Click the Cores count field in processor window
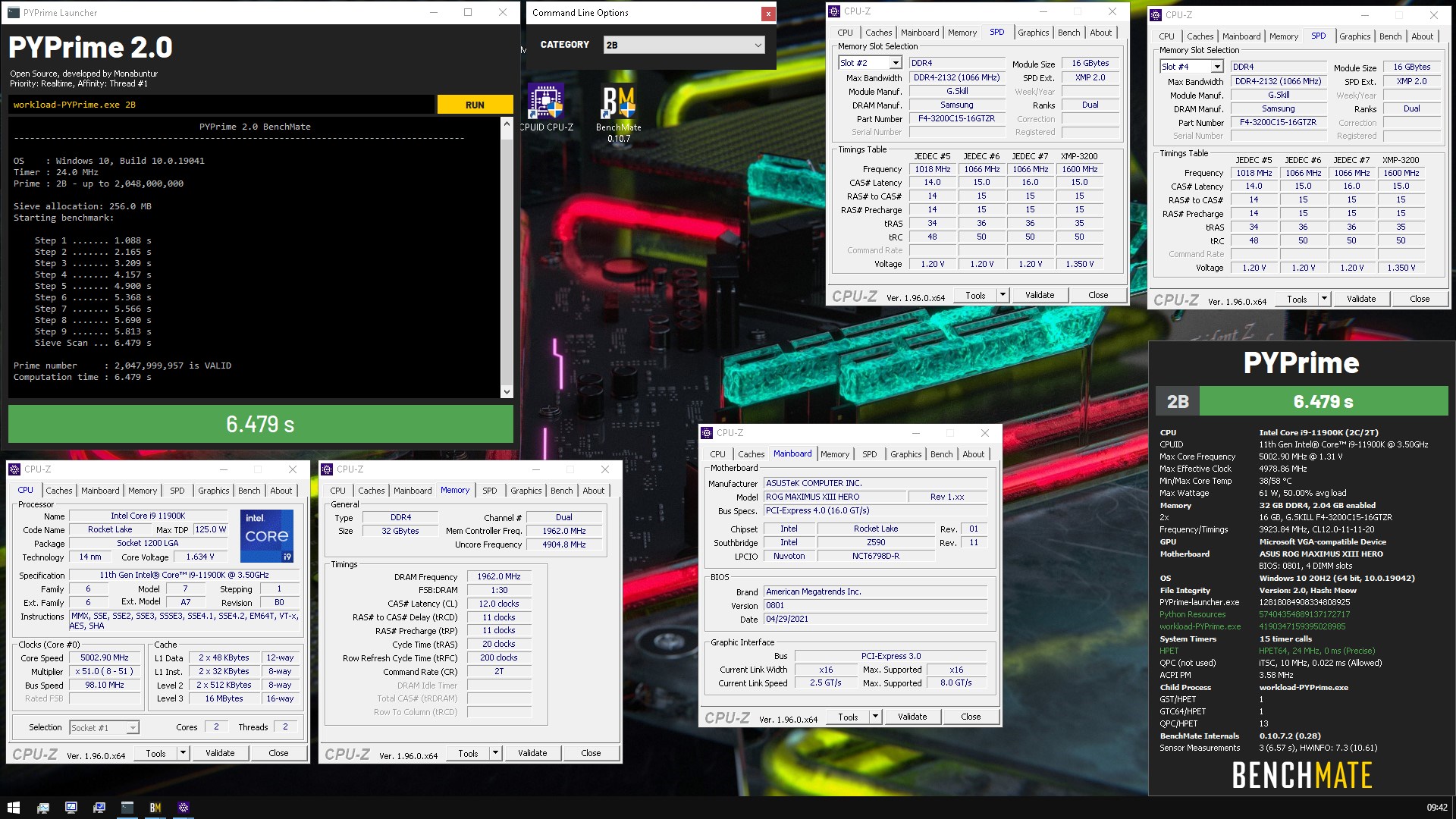 [216, 726]
